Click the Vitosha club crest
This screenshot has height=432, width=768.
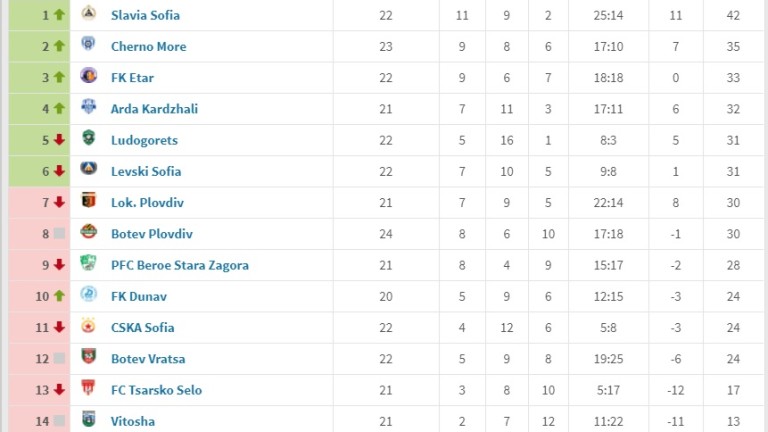(89, 420)
